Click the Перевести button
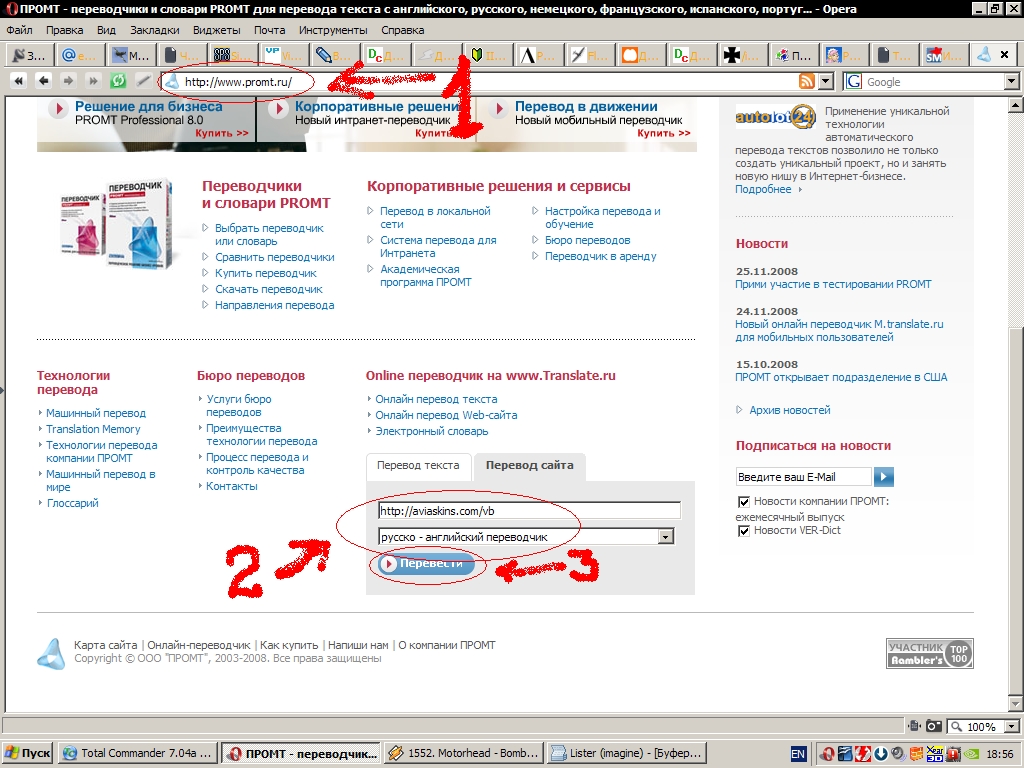Viewport: 1024px width, 768px height. [426, 564]
